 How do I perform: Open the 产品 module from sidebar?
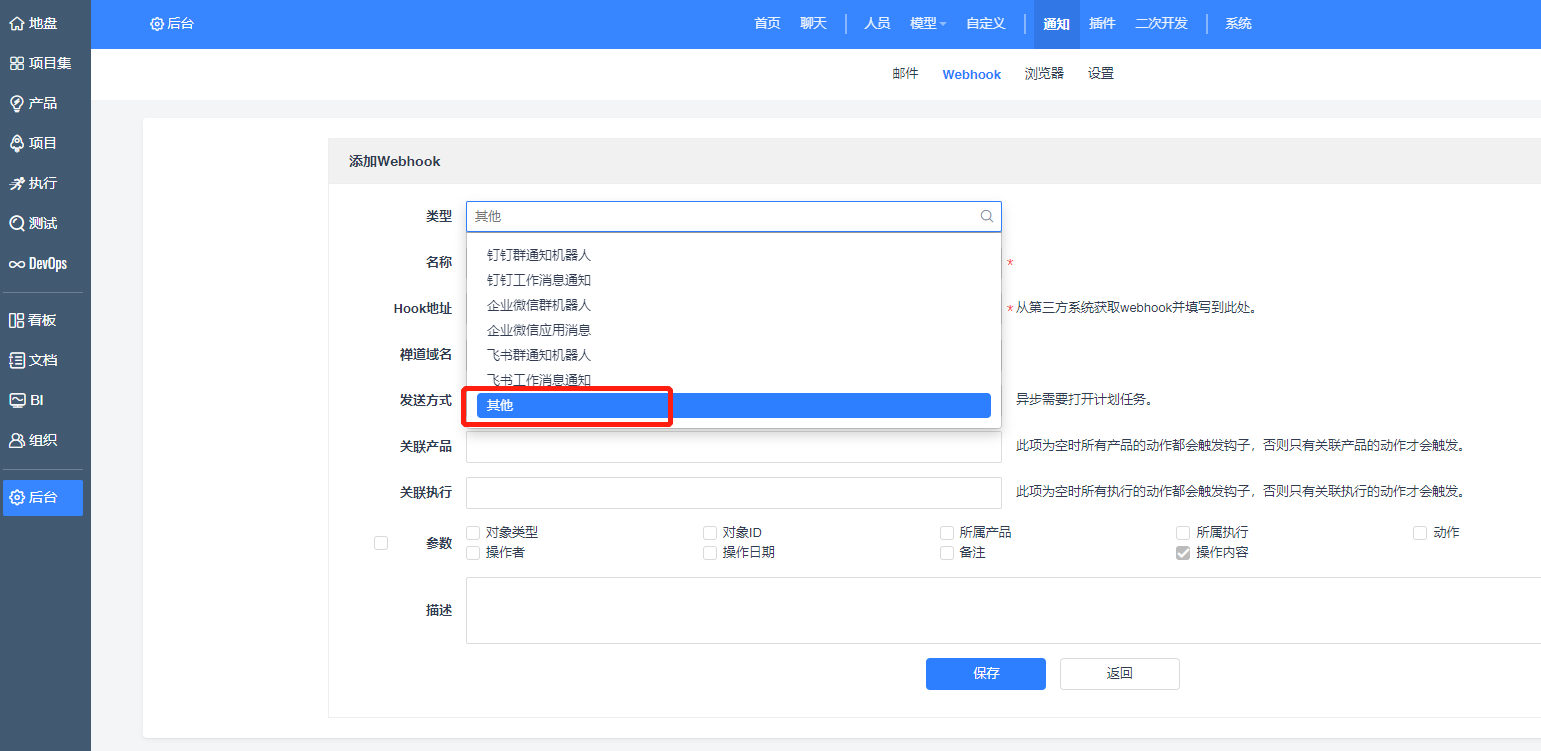[x=35, y=102]
